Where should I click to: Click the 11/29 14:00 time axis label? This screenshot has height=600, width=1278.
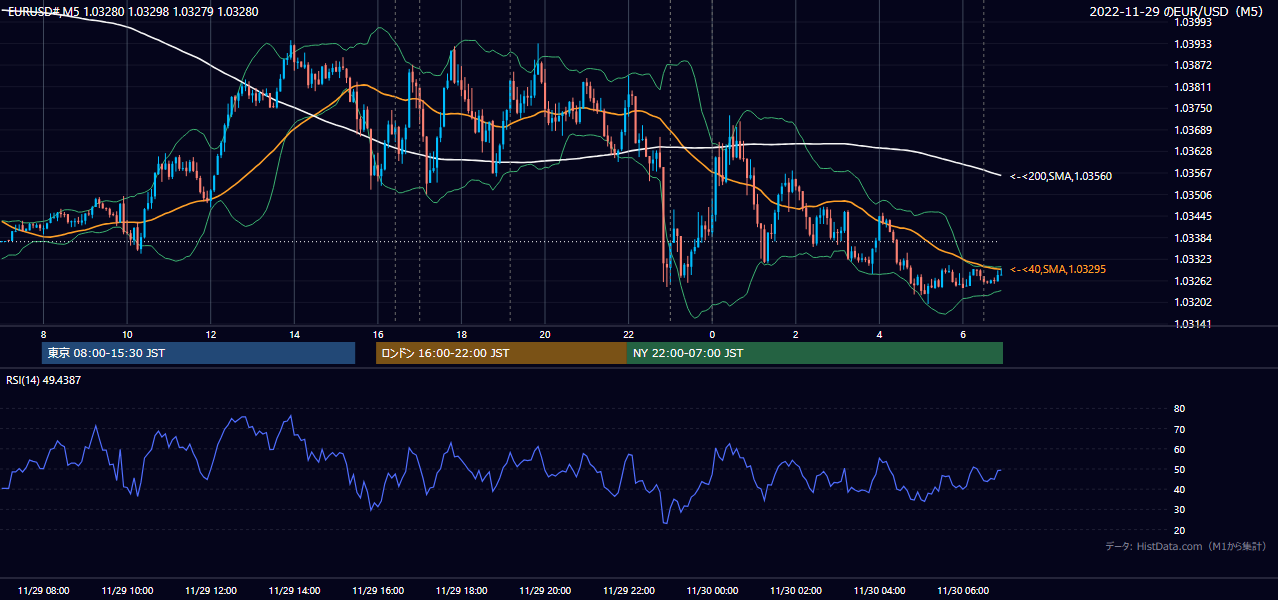point(294,591)
